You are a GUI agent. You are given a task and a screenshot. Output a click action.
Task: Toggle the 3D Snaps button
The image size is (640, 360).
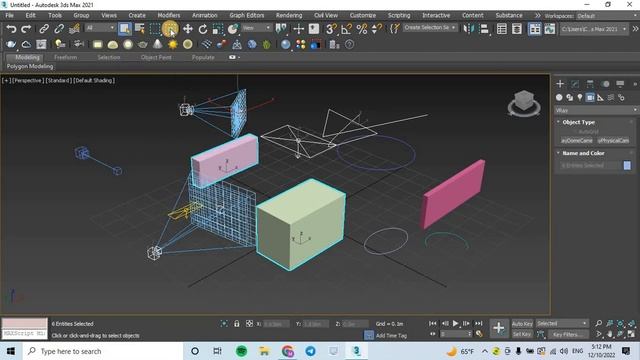[331, 29]
